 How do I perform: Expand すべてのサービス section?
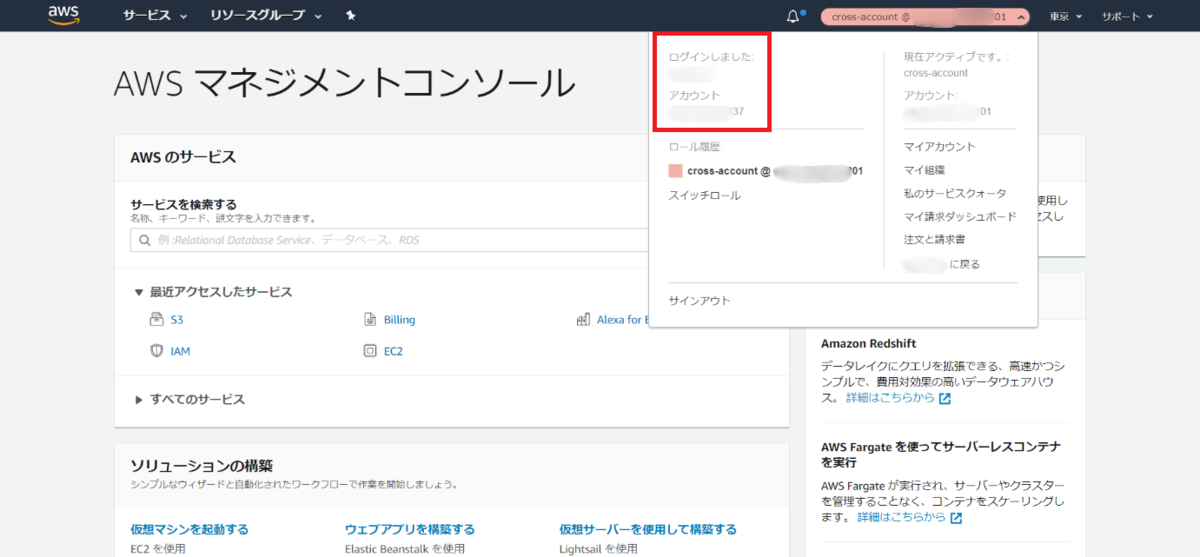point(189,399)
